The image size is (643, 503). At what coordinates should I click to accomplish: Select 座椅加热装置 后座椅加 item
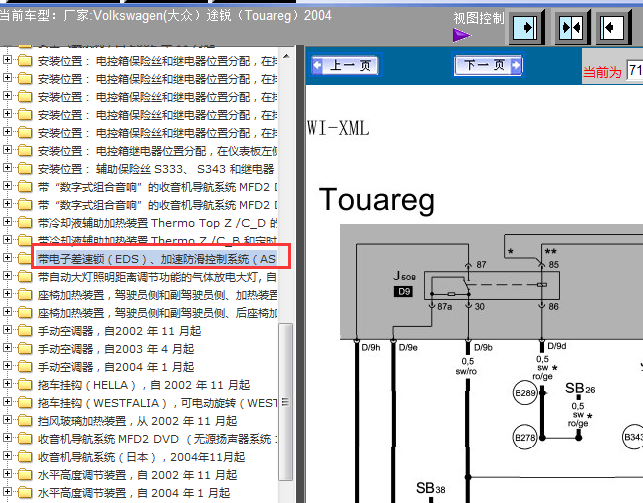(157, 313)
